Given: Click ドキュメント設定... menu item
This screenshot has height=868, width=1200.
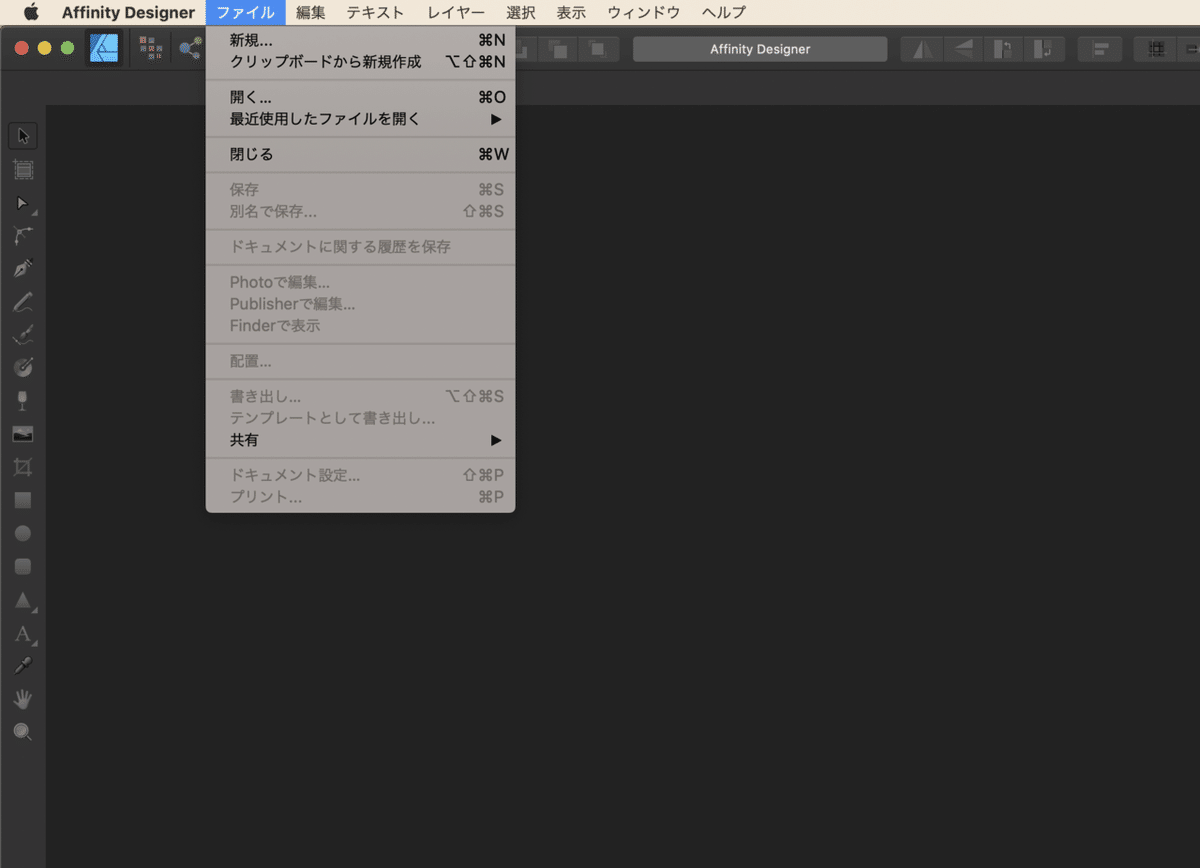Looking at the screenshot, I should [x=361, y=475].
